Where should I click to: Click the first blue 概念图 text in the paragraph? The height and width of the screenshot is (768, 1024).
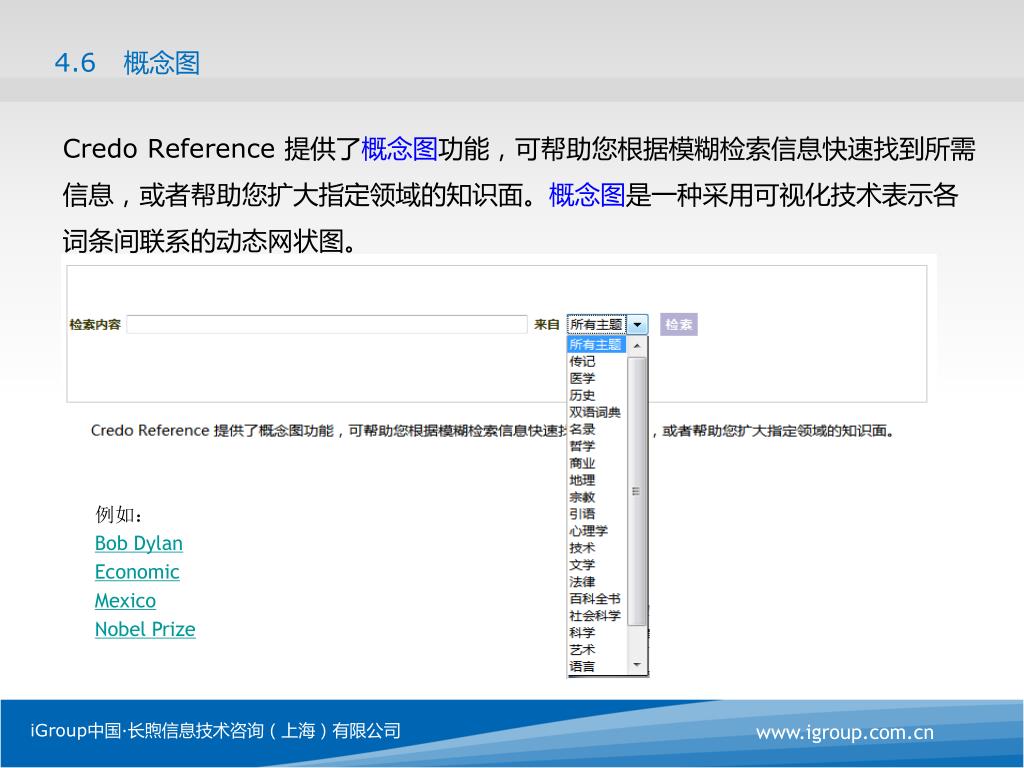(399, 149)
